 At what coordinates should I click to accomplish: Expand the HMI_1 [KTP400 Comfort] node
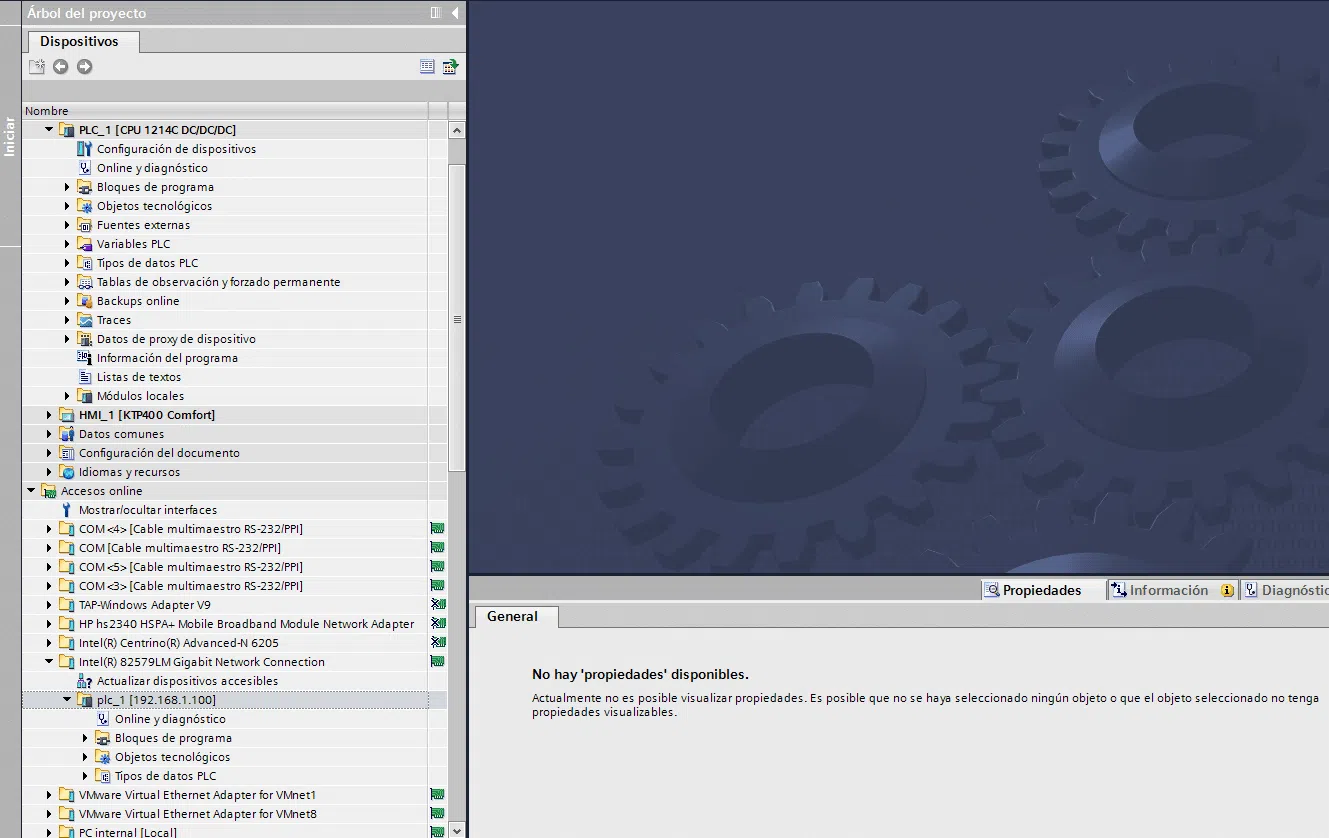point(50,415)
